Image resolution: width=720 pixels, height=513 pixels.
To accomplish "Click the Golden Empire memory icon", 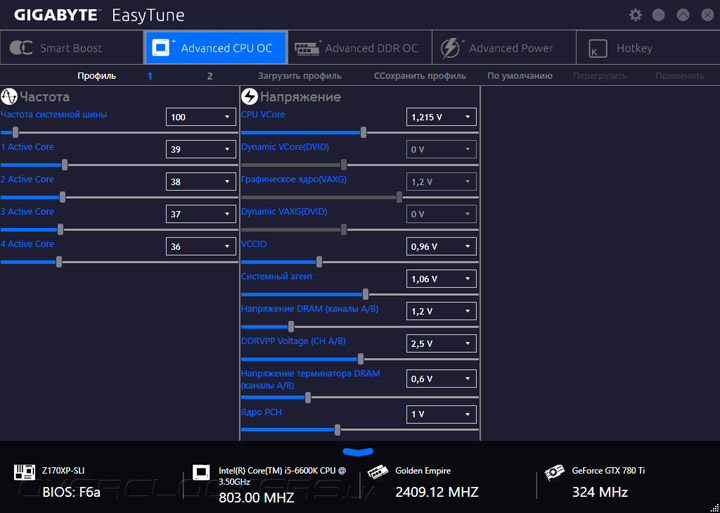I will click(x=377, y=472).
